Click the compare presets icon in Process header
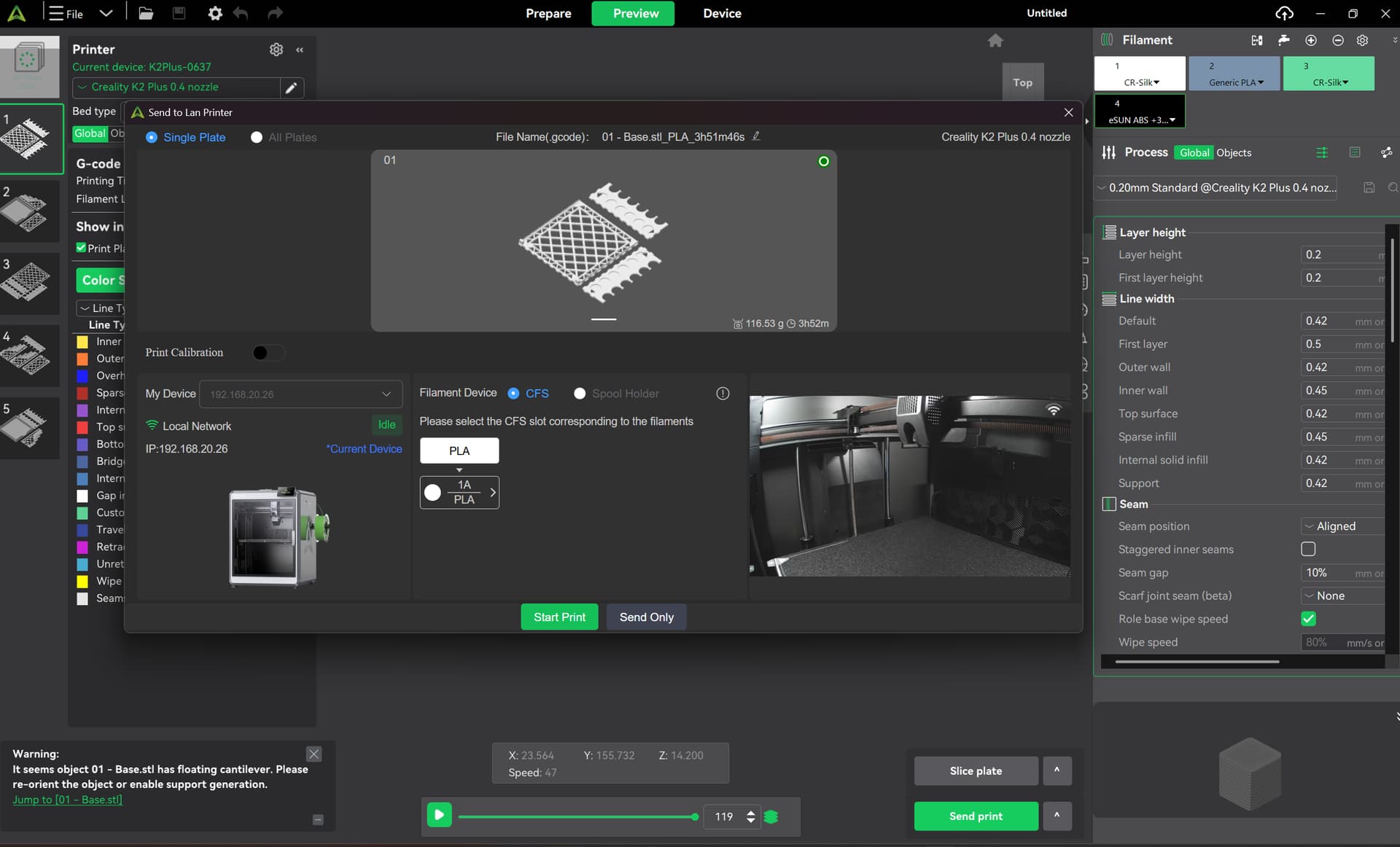Viewport: 1400px width, 847px height. point(1386,152)
